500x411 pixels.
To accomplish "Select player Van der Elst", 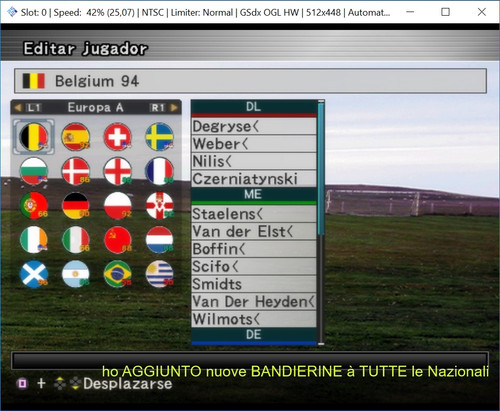I will click(x=254, y=231).
